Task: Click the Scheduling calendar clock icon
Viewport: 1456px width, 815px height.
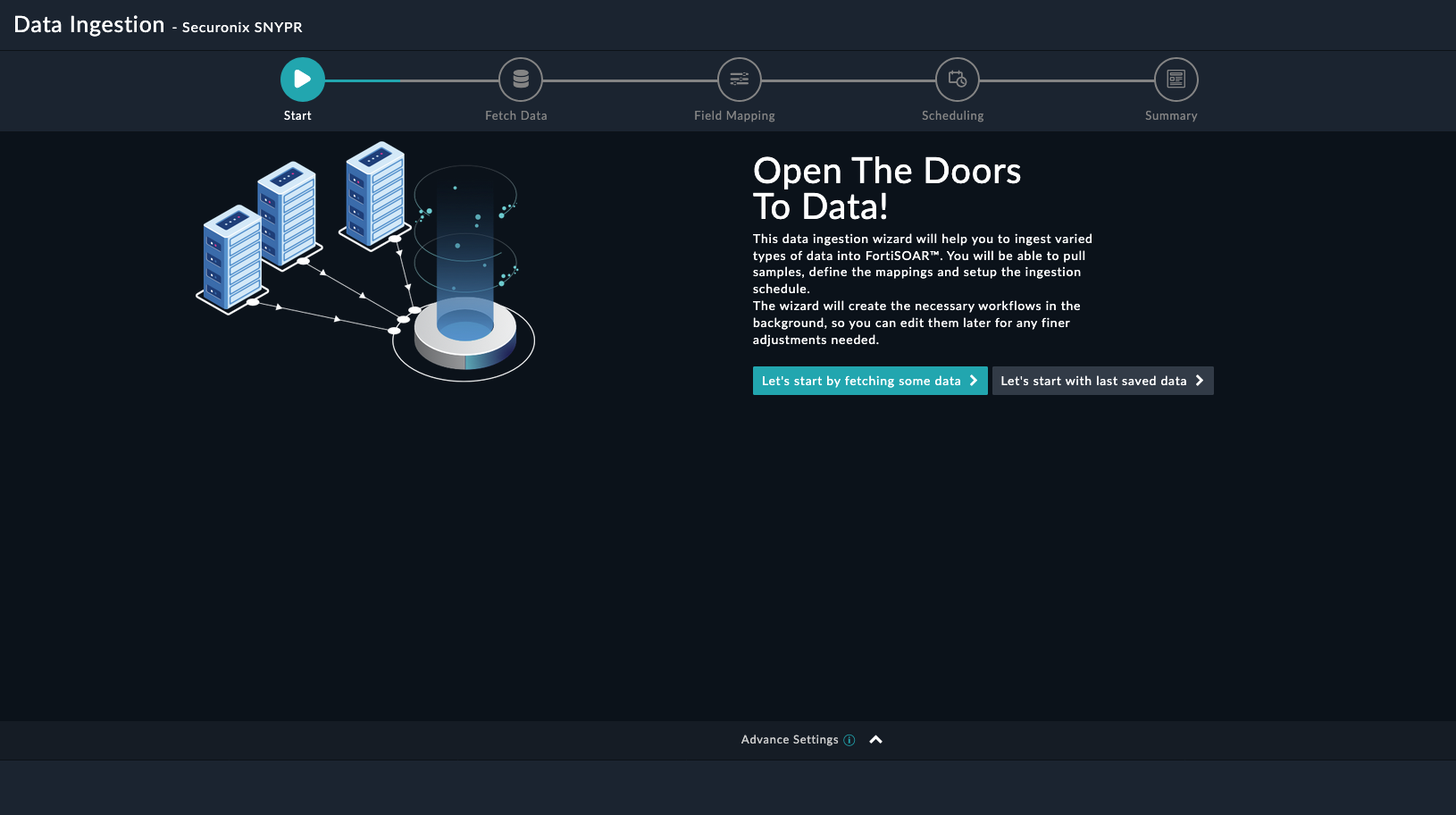Action: click(957, 80)
